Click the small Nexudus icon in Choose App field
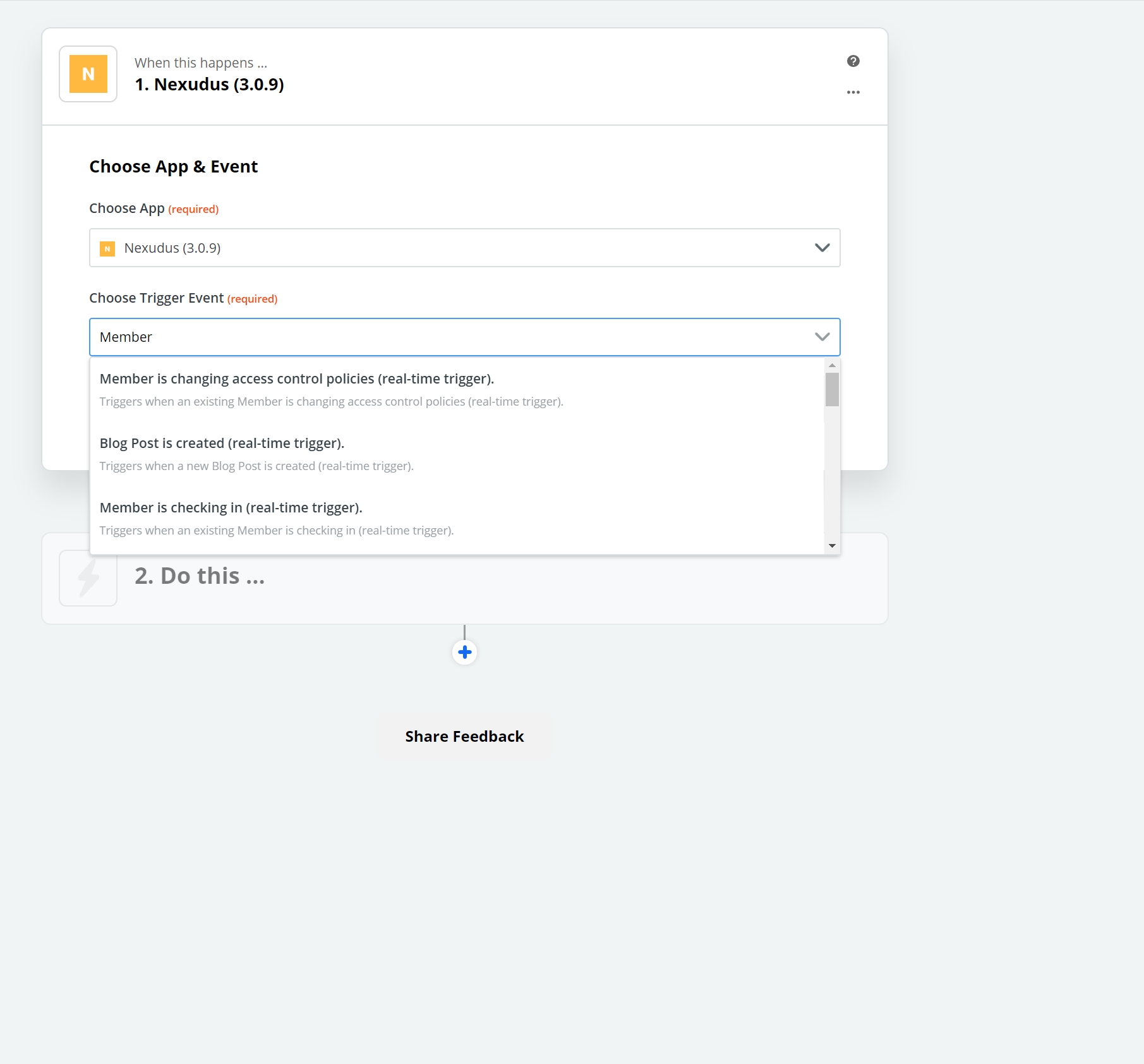Viewport: 1144px width, 1064px height. (107, 249)
